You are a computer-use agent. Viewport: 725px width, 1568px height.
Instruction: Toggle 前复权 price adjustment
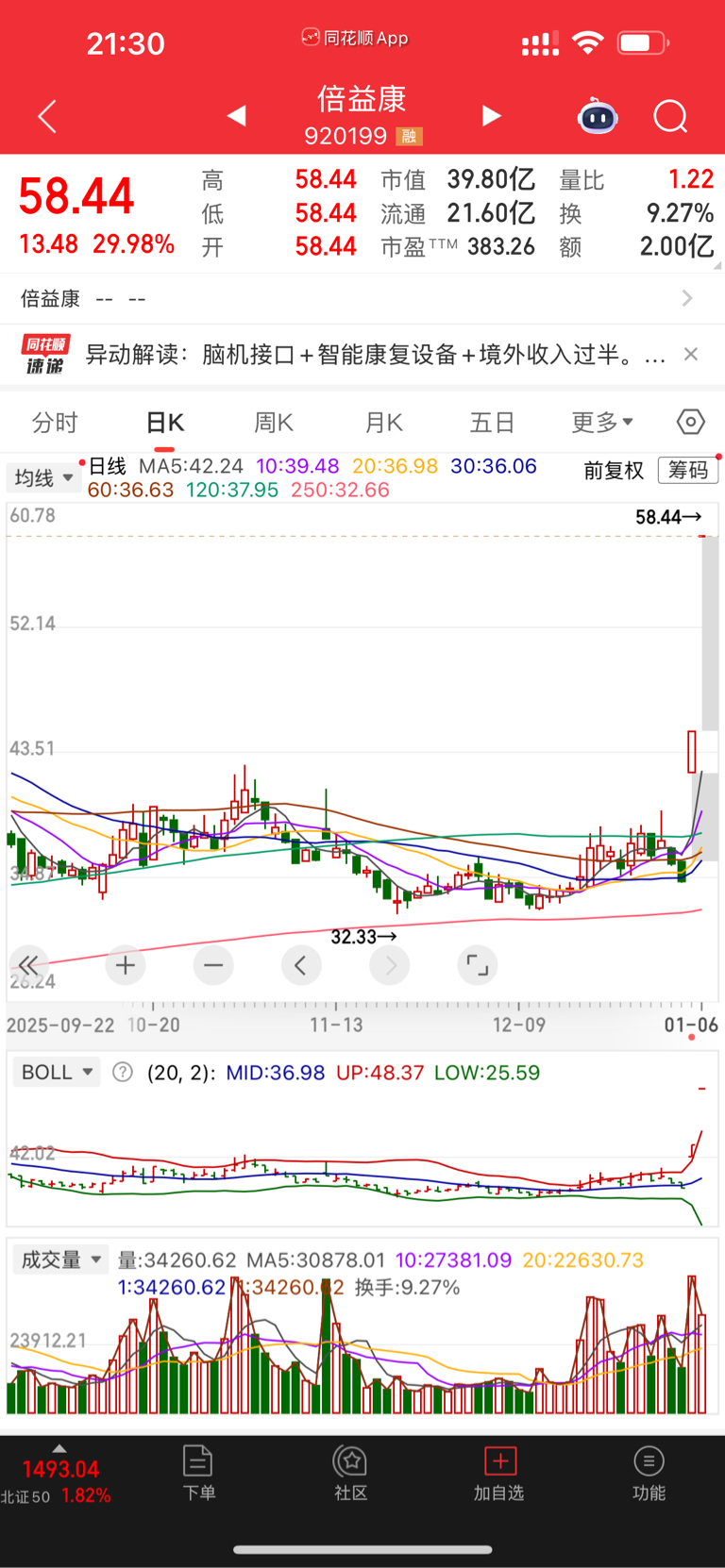[x=614, y=470]
